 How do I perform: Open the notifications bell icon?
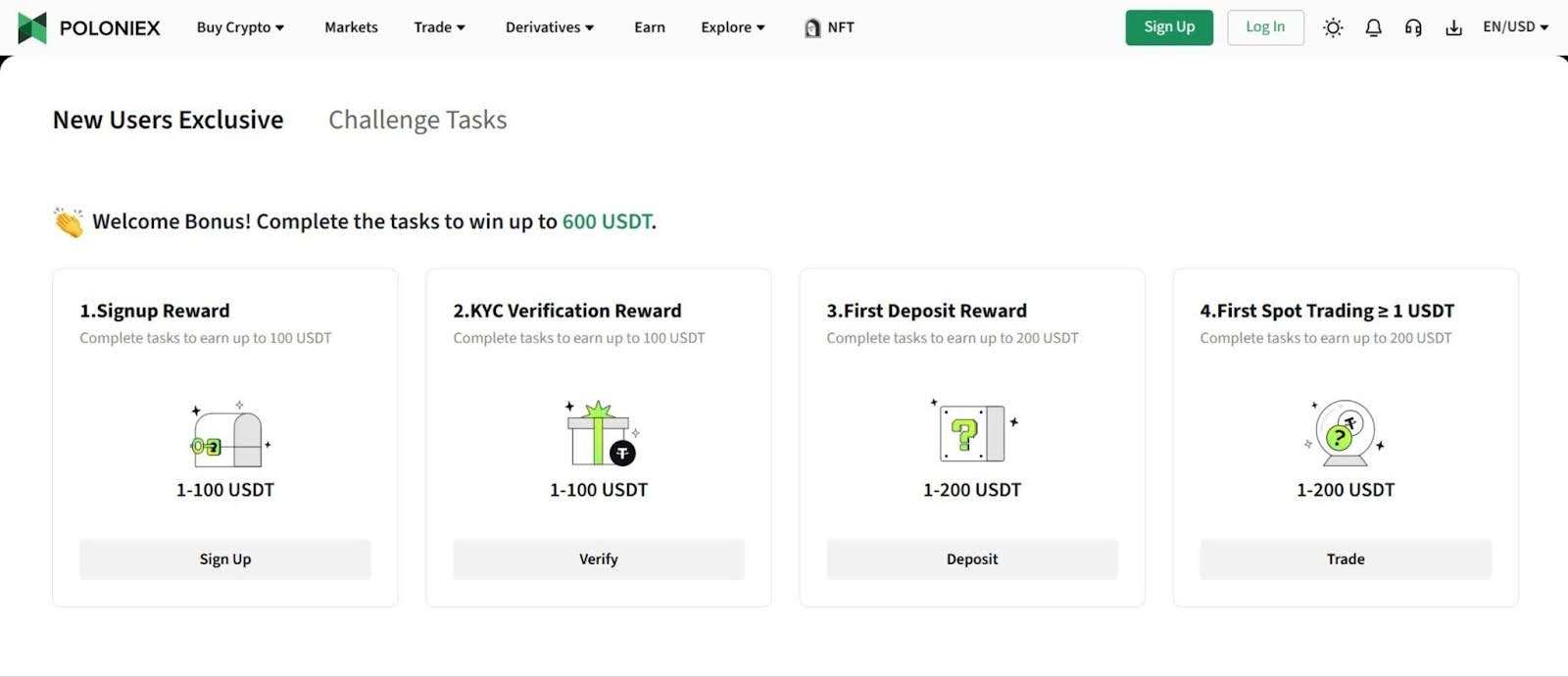coord(1373,27)
